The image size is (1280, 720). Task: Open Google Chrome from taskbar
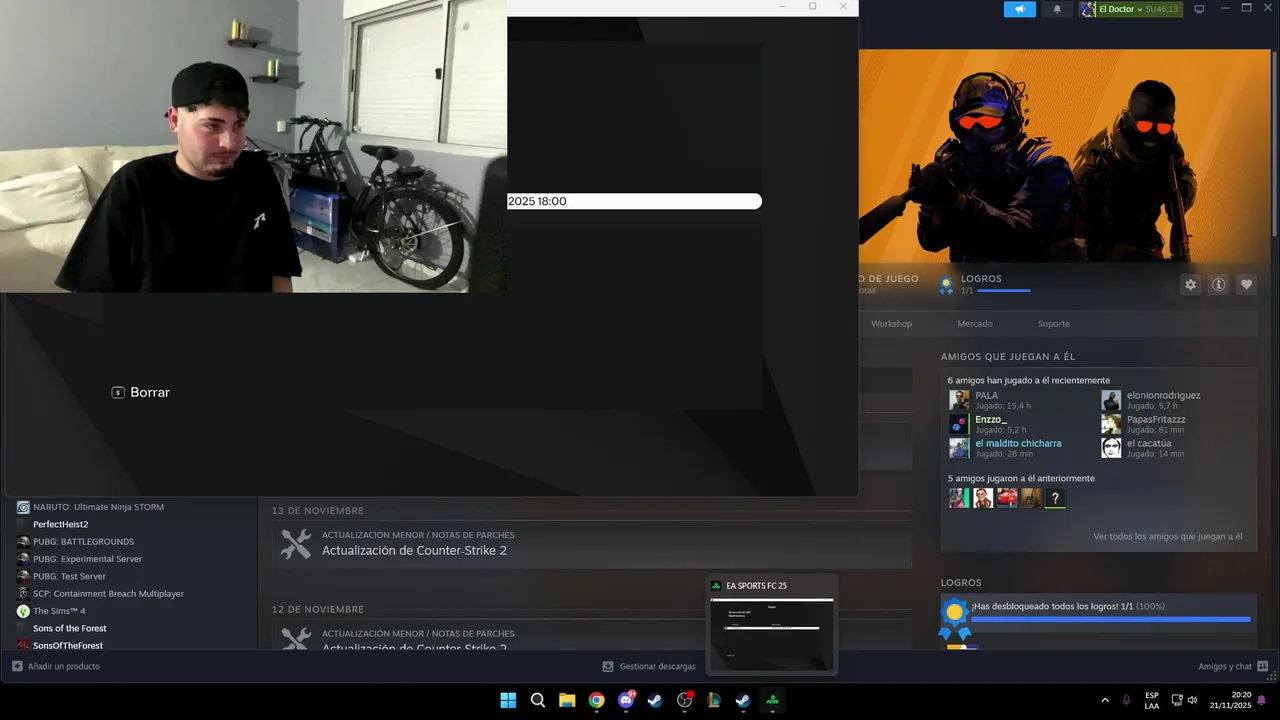click(x=597, y=700)
